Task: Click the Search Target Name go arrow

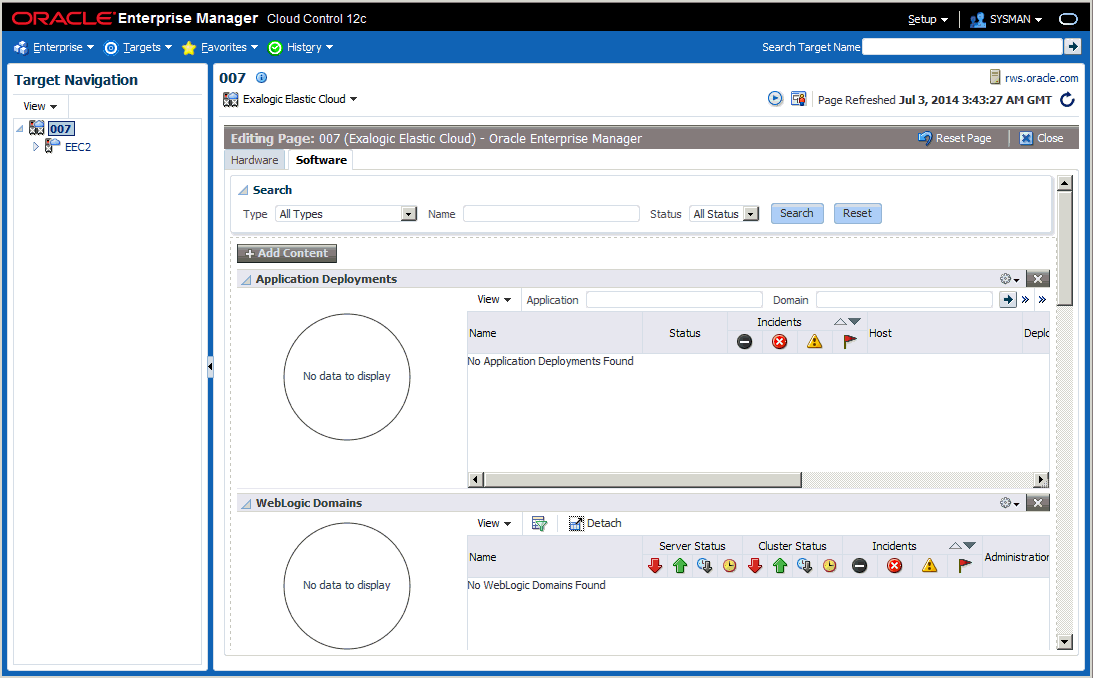Action: (x=1072, y=47)
